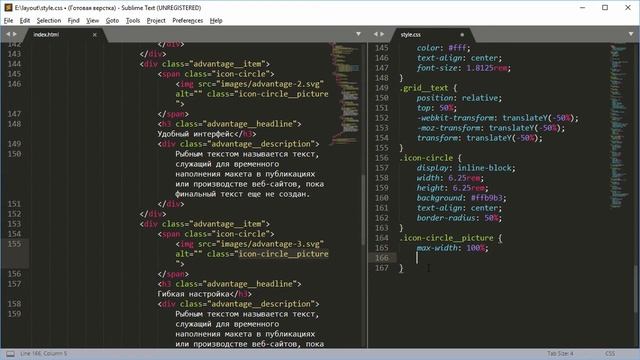640x360 pixels.
Task: Open the Find menu
Action: coord(73,20)
